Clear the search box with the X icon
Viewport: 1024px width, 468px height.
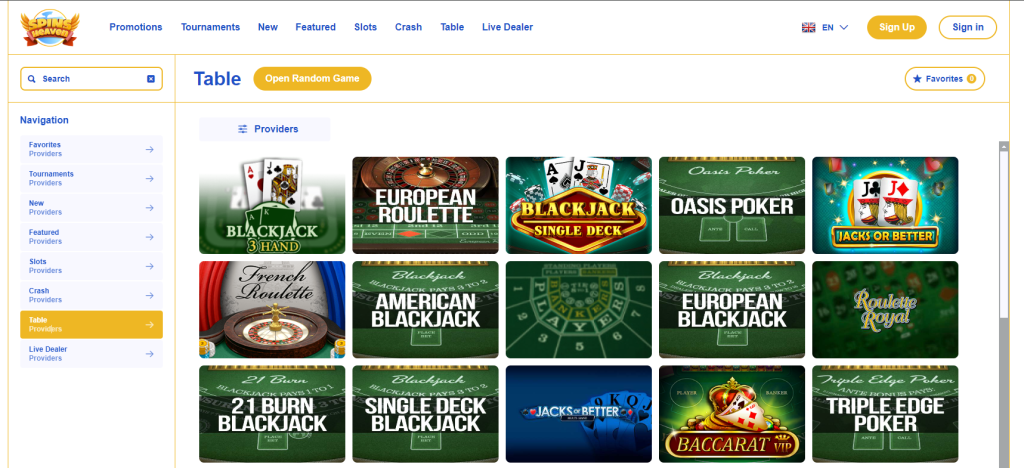[151, 78]
